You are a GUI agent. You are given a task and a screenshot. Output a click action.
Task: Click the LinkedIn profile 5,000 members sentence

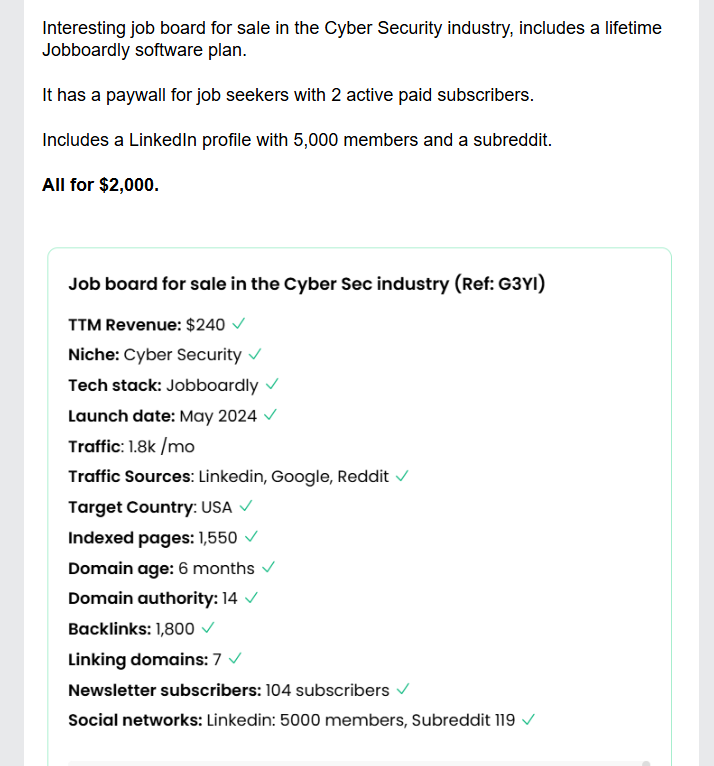point(296,140)
